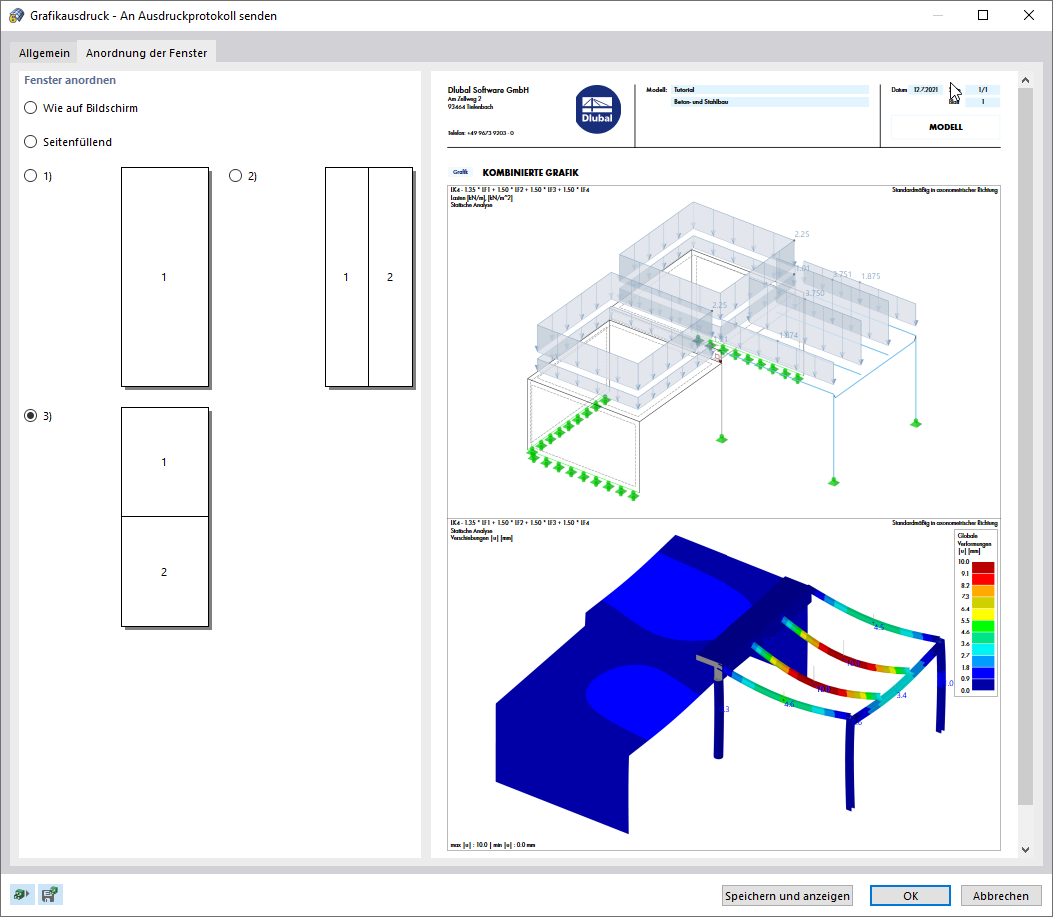Viewport: 1053px width, 917px height.
Task: Click the upper load model graphic in the preview
Action: tap(724, 351)
